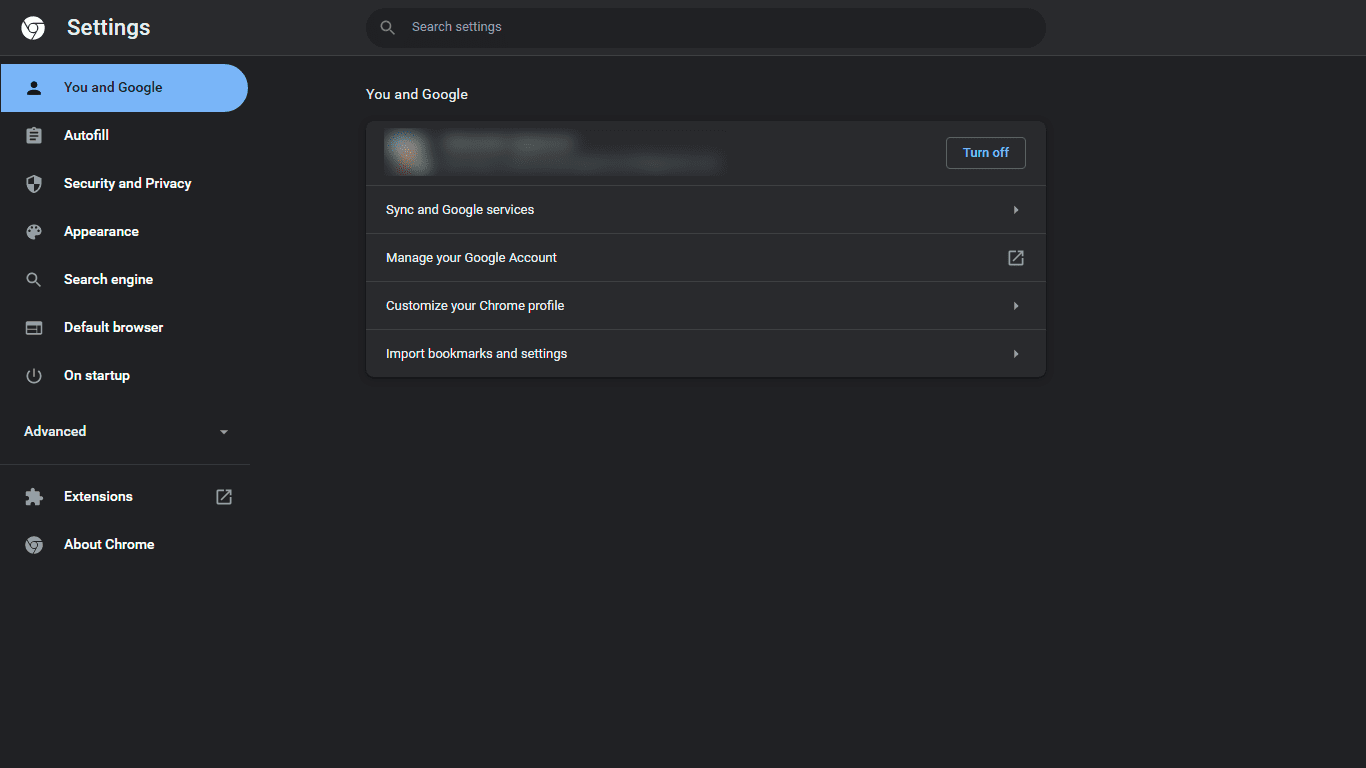Image resolution: width=1366 pixels, height=768 pixels.
Task: Click the person icon for You and Google
Action: pos(34,88)
